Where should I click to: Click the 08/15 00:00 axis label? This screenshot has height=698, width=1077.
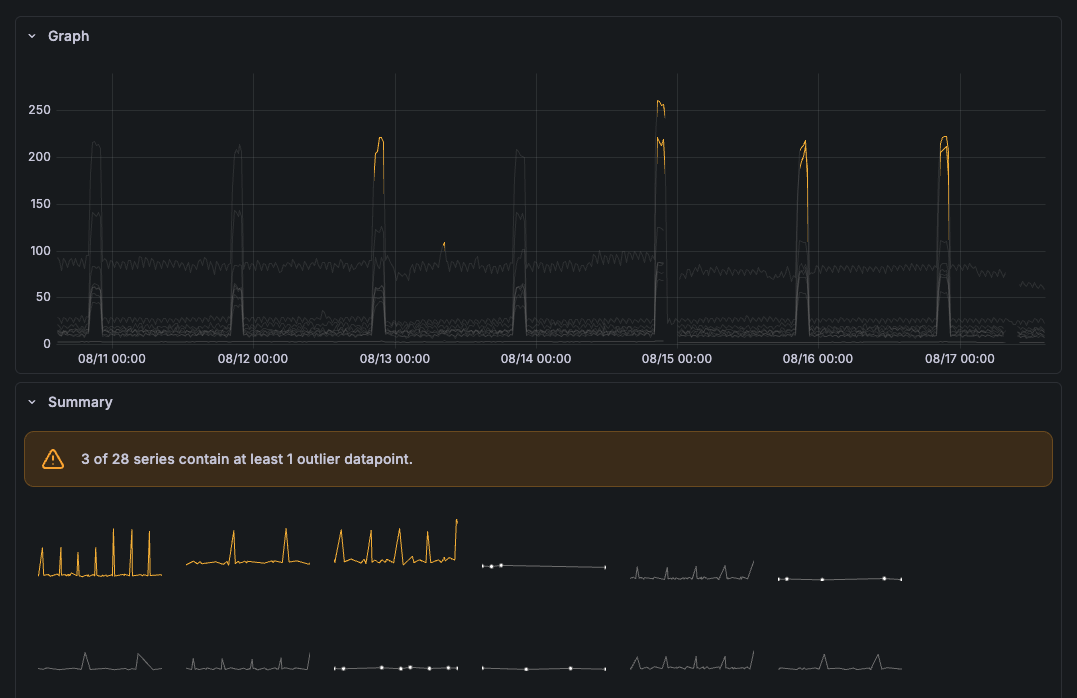click(677, 359)
